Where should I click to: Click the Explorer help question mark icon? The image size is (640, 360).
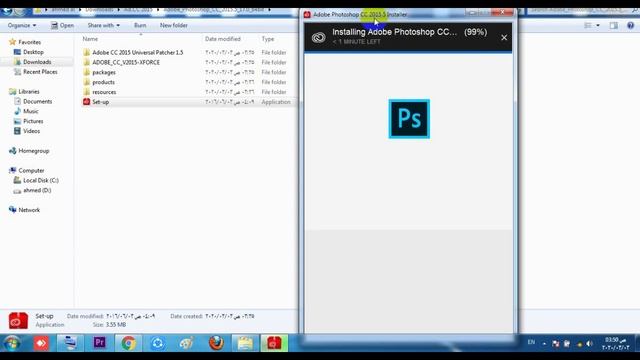point(630,25)
